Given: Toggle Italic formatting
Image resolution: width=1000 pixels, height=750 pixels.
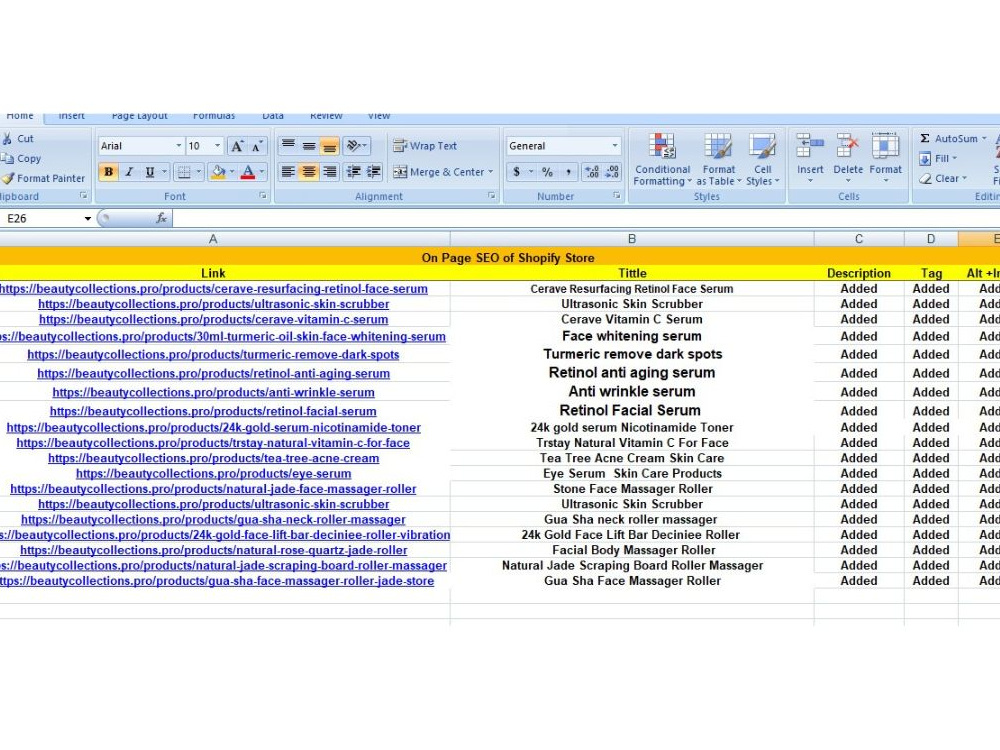Looking at the screenshot, I should pyautogui.click(x=129, y=172).
